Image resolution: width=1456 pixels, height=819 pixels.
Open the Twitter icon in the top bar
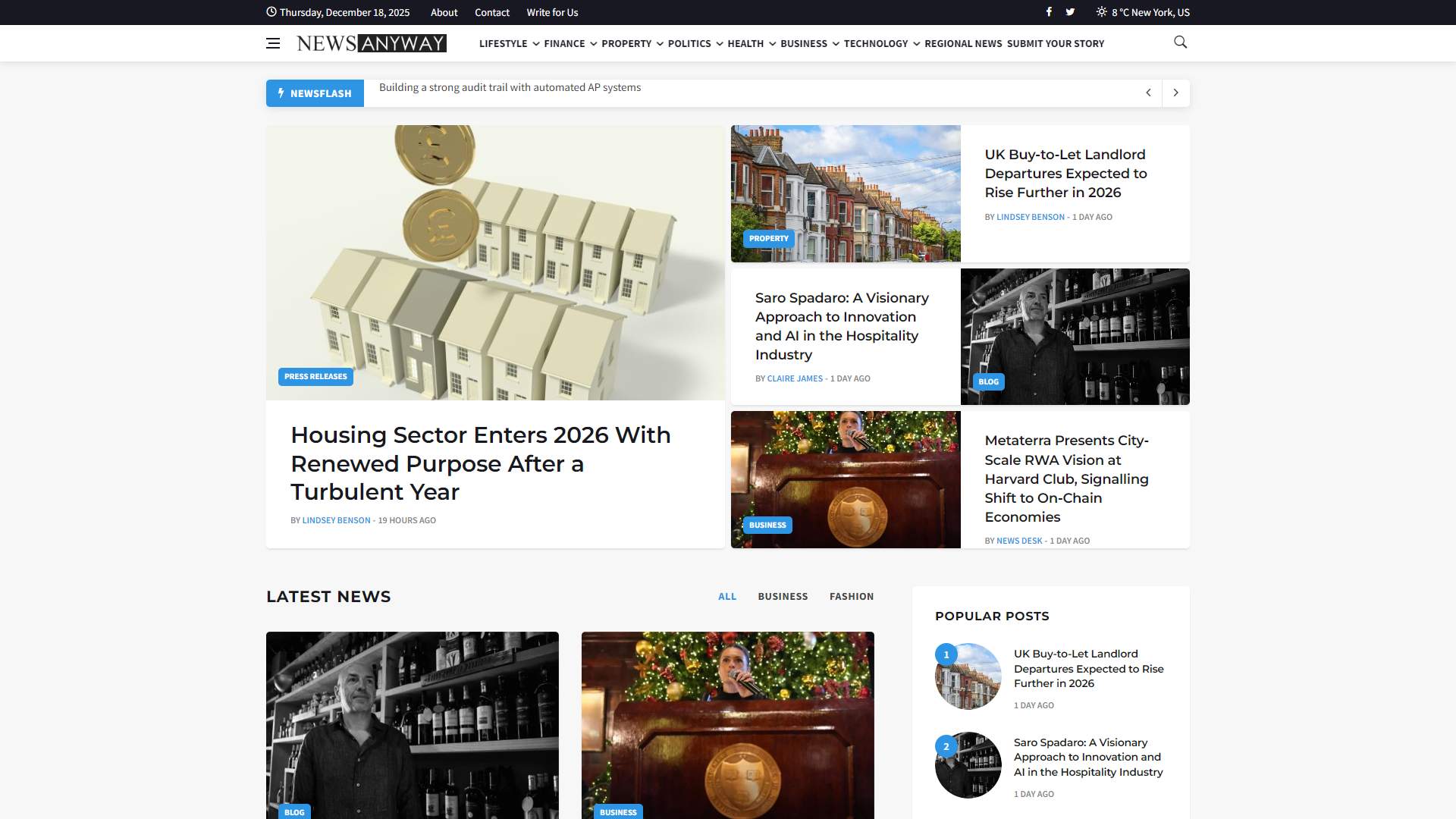coord(1070,12)
